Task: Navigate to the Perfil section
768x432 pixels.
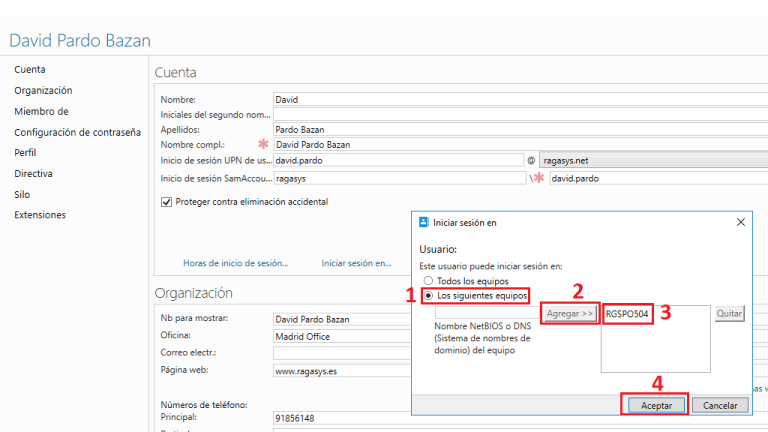Action: tap(26, 153)
